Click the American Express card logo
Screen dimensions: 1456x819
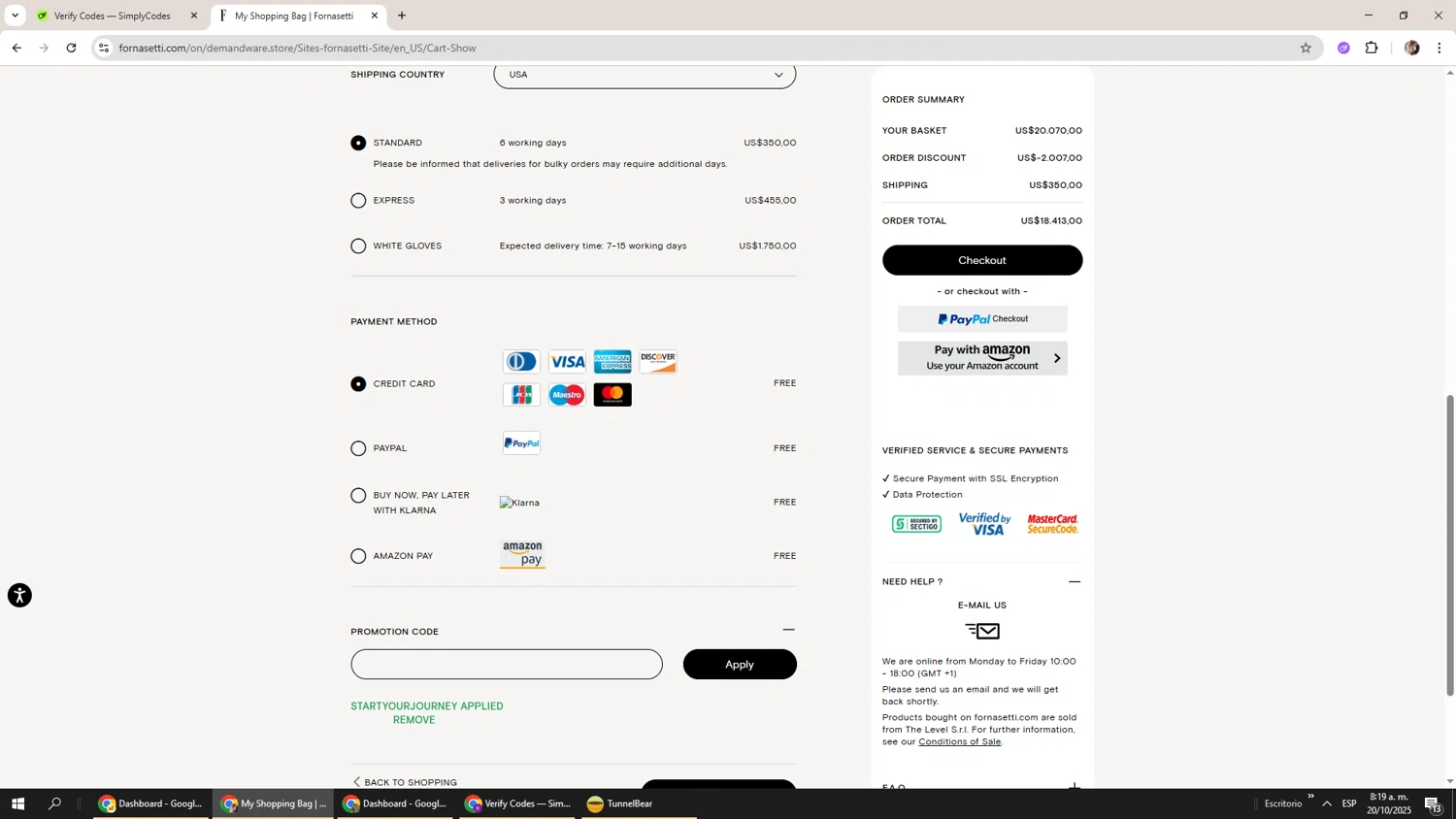pyautogui.click(x=612, y=362)
